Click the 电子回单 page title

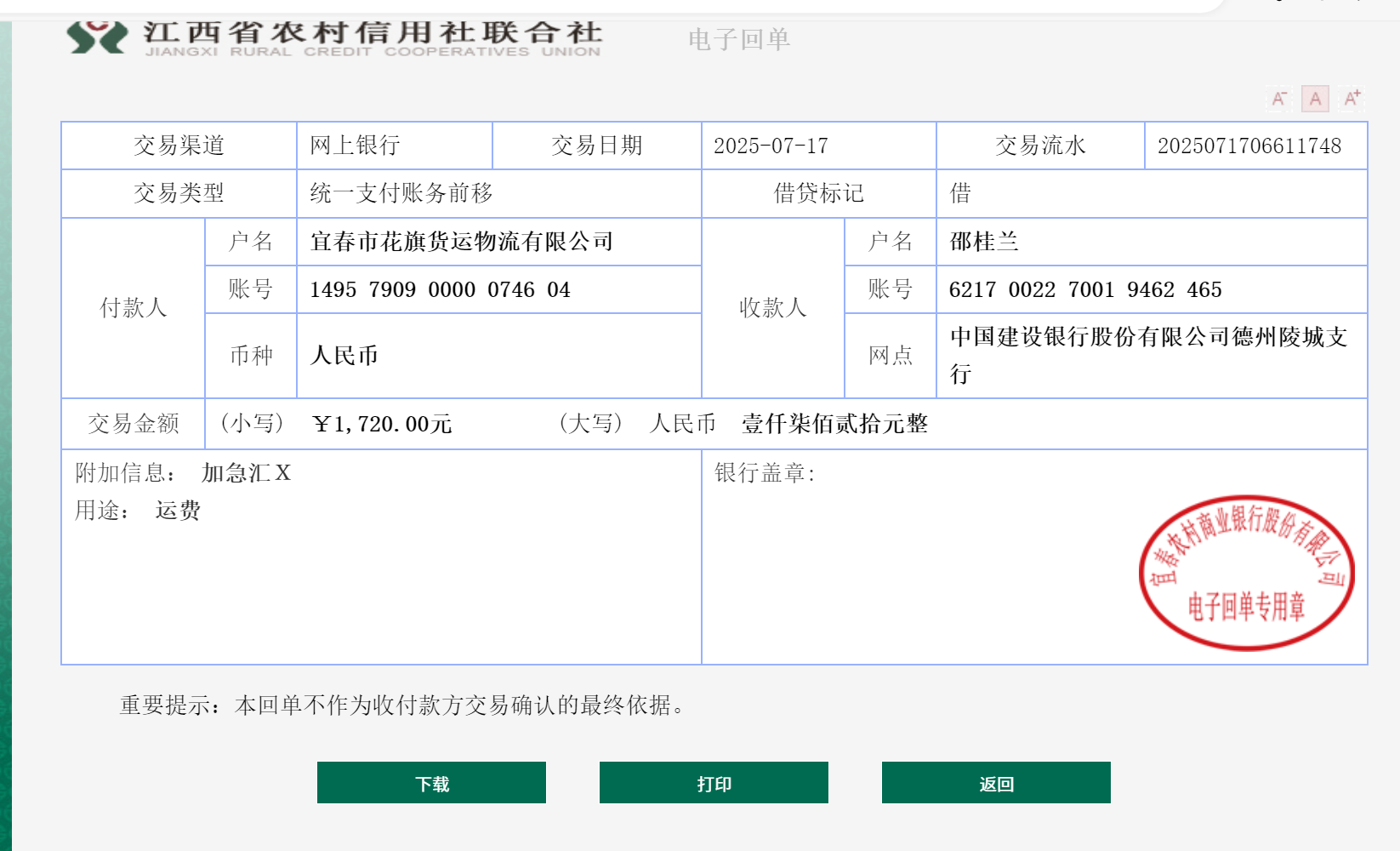click(739, 39)
